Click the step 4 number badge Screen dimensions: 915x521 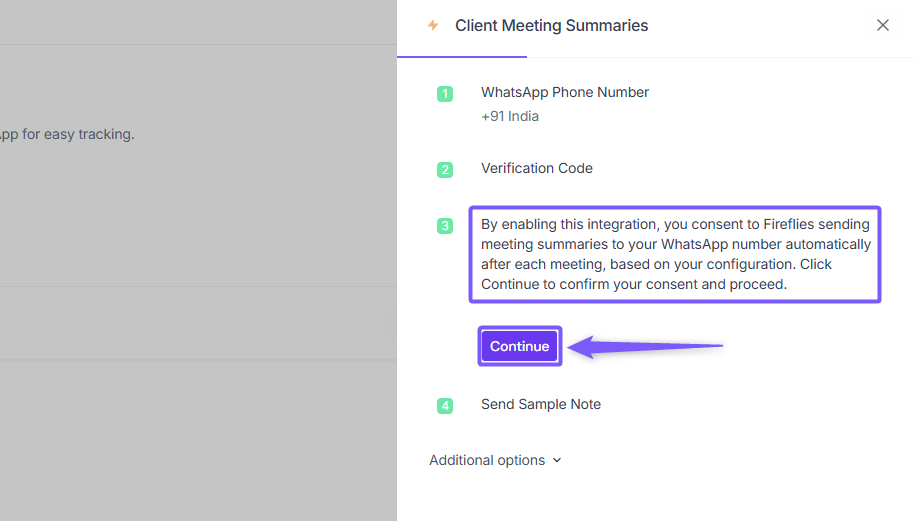445,406
